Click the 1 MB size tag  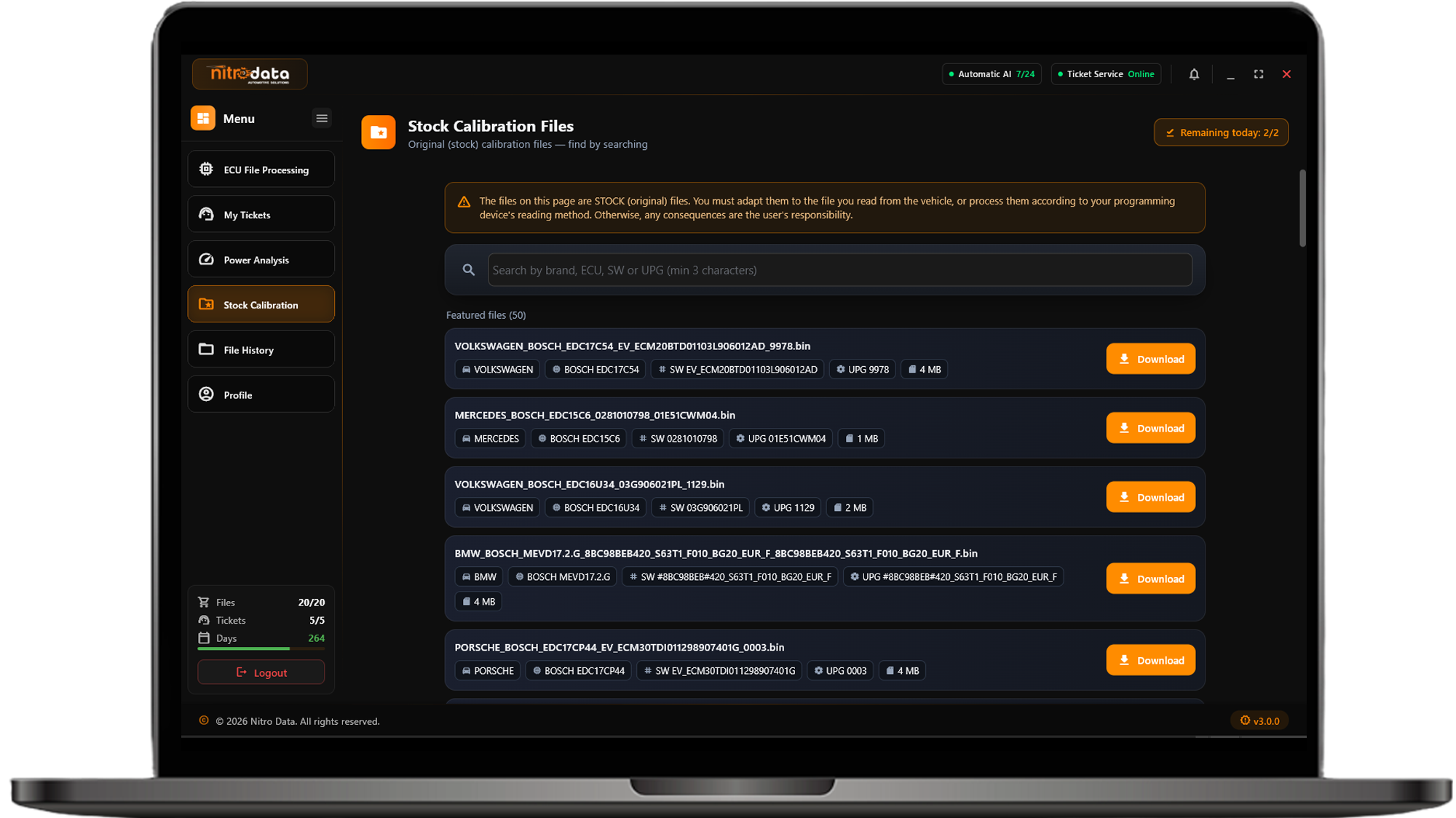[861, 439]
